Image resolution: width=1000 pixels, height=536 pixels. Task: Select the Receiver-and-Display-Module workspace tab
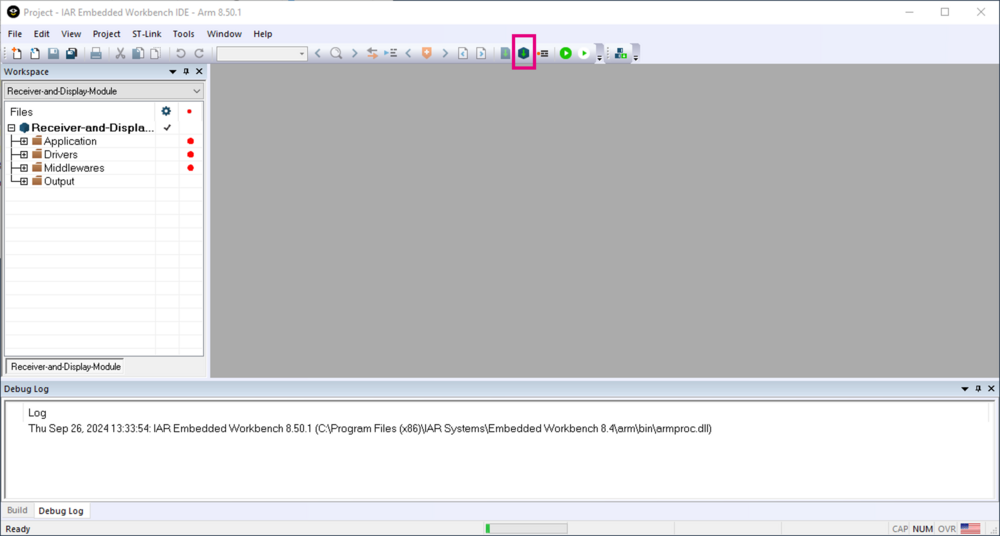tap(65, 367)
